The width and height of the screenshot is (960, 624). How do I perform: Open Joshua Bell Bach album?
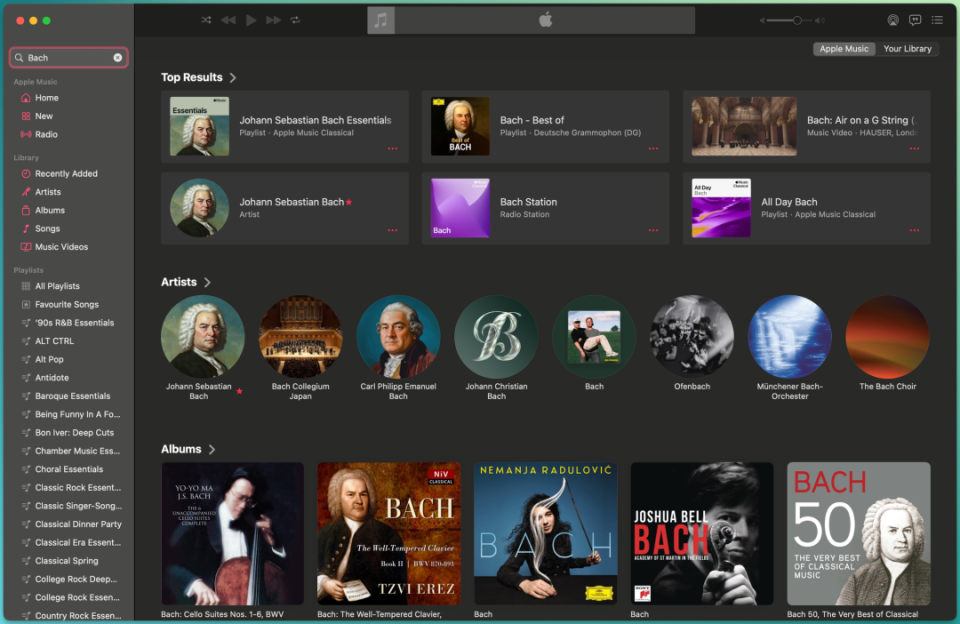[x=702, y=534]
